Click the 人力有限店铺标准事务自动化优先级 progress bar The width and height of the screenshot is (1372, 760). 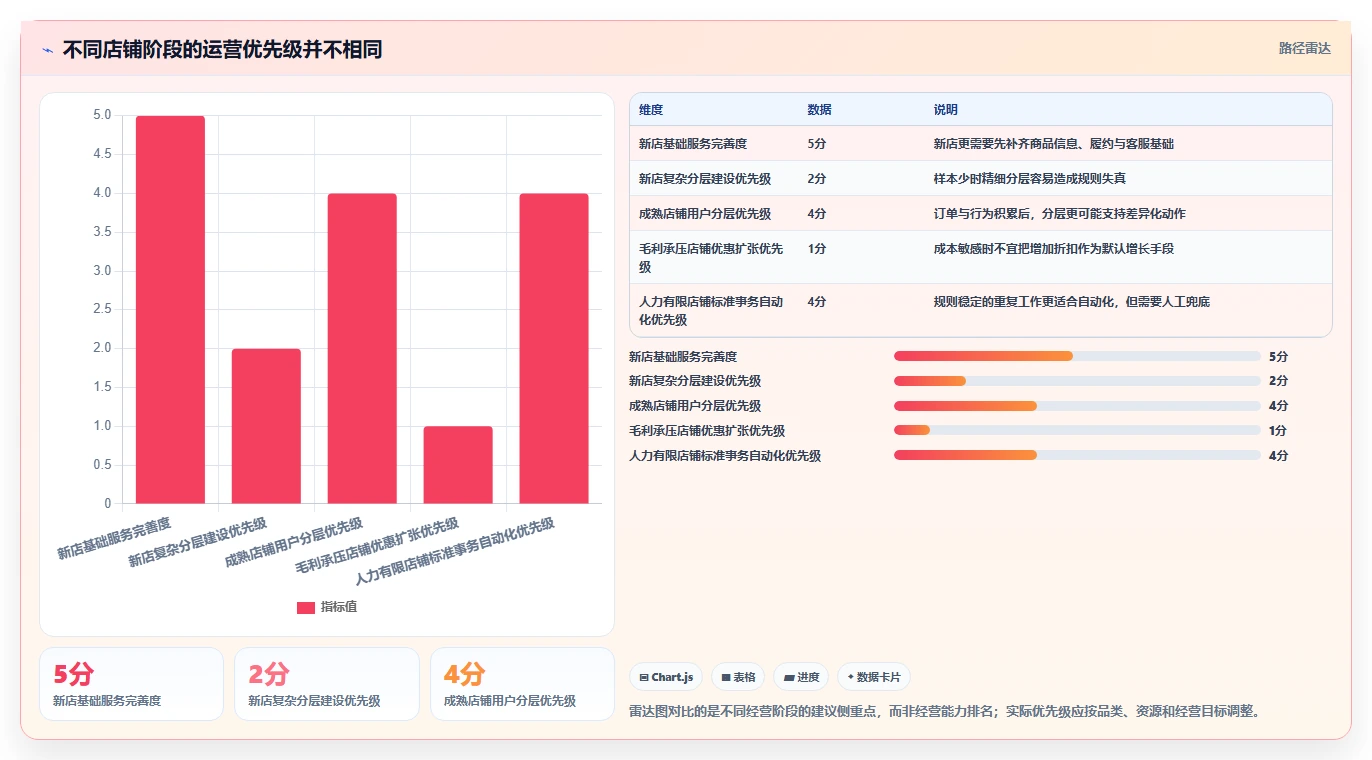tap(1077, 456)
